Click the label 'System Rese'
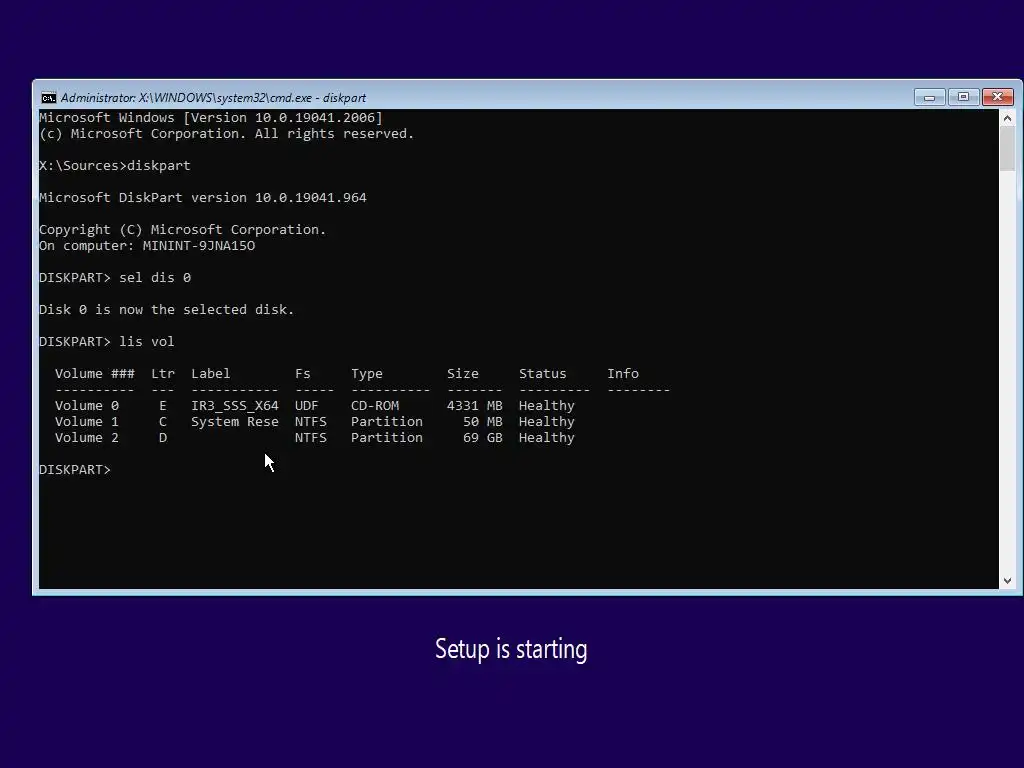Image resolution: width=1024 pixels, height=768 pixels. click(x=235, y=422)
